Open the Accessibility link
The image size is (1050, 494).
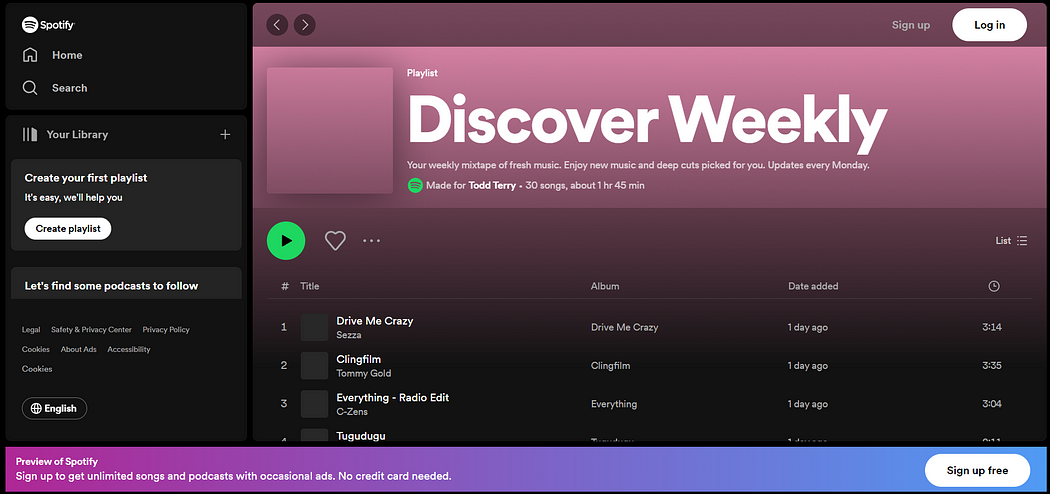[129, 349]
